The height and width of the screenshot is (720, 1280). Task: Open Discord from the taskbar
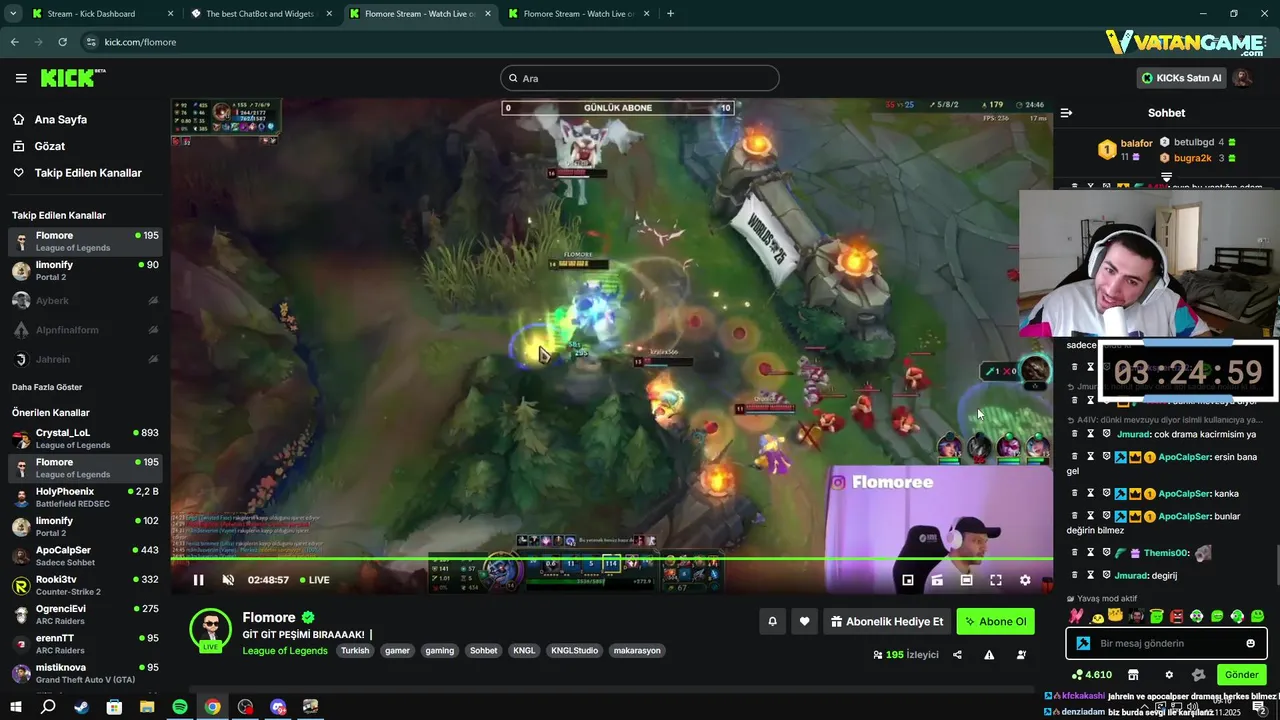pyautogui.click(x=278, y=707)
